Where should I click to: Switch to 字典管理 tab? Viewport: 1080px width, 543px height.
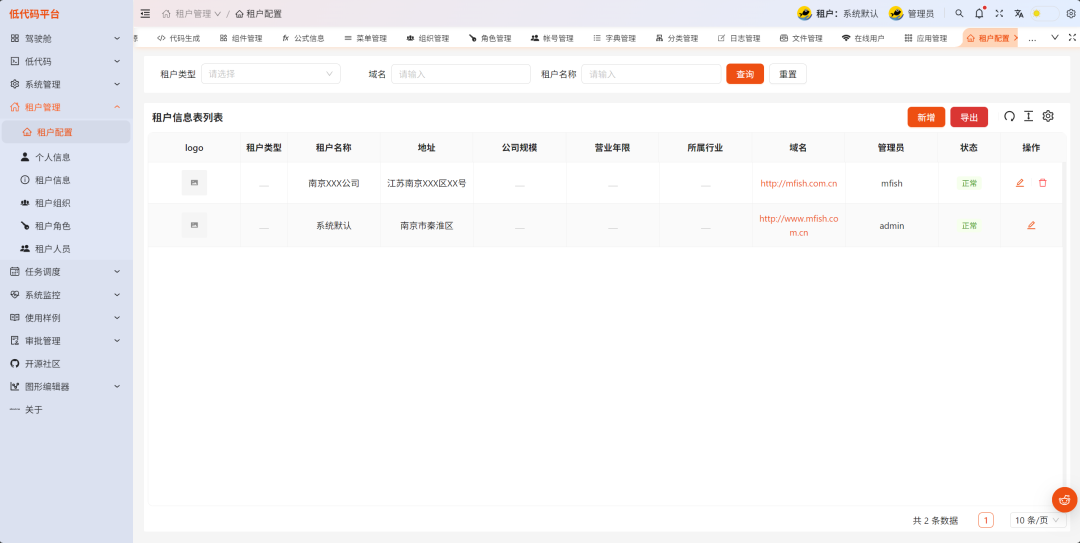(614, 39)
